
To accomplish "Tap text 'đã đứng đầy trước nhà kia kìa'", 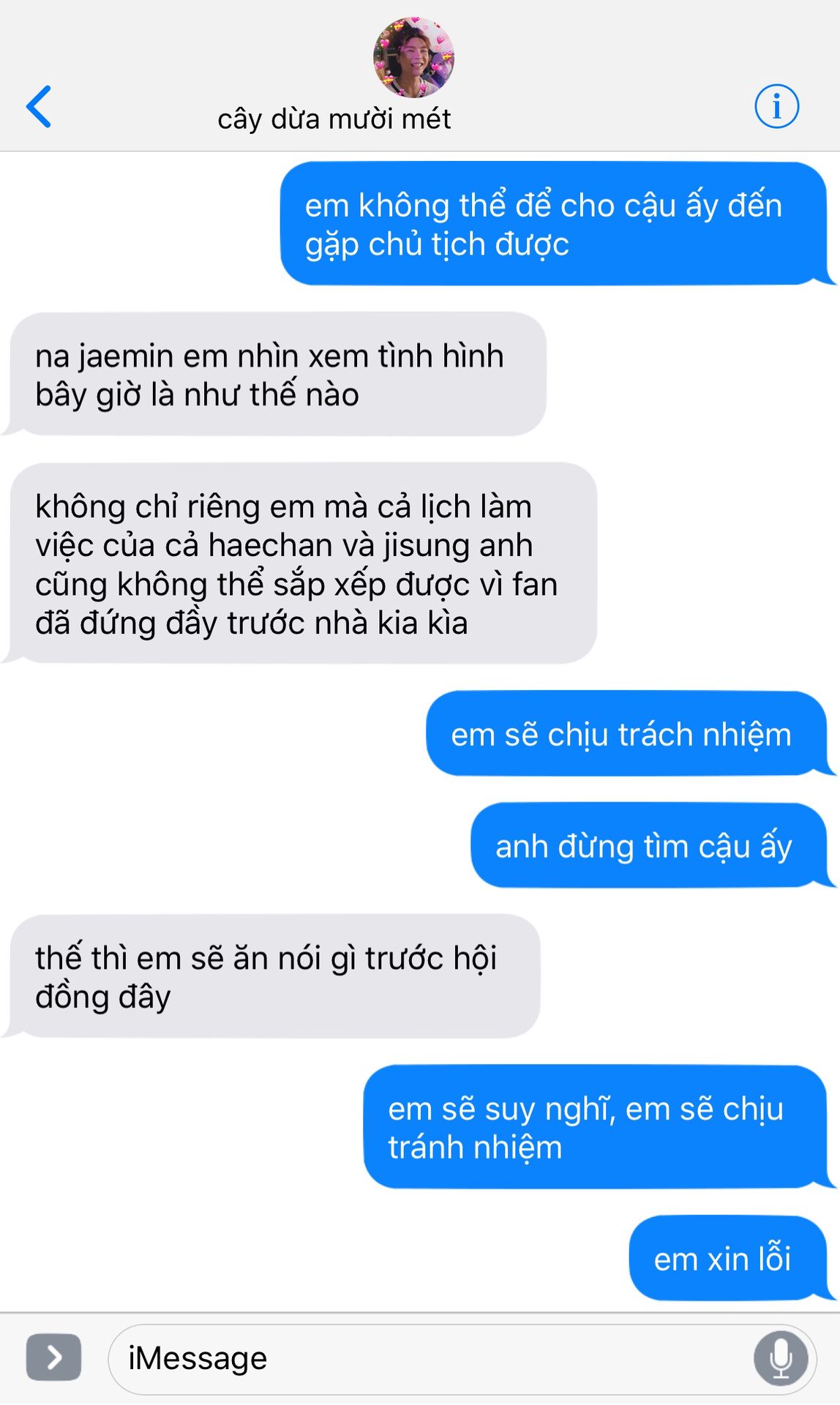I will tap(251, 623).
